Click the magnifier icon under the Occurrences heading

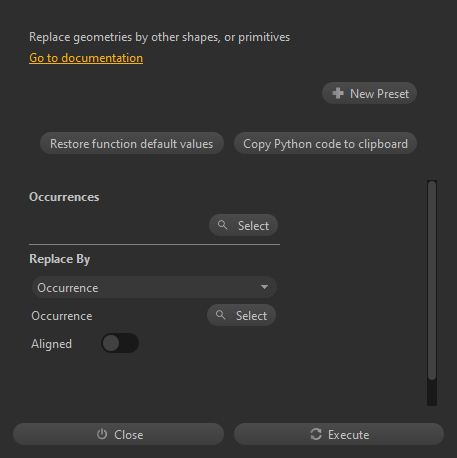222,225
